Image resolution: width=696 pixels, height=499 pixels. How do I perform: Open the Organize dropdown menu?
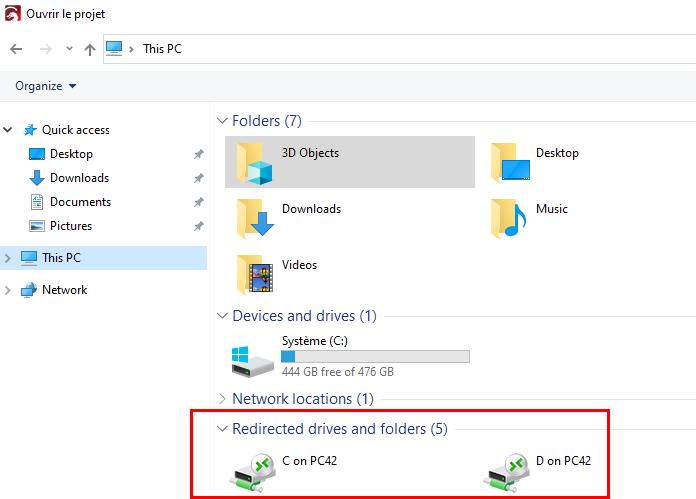coord(46,86)
